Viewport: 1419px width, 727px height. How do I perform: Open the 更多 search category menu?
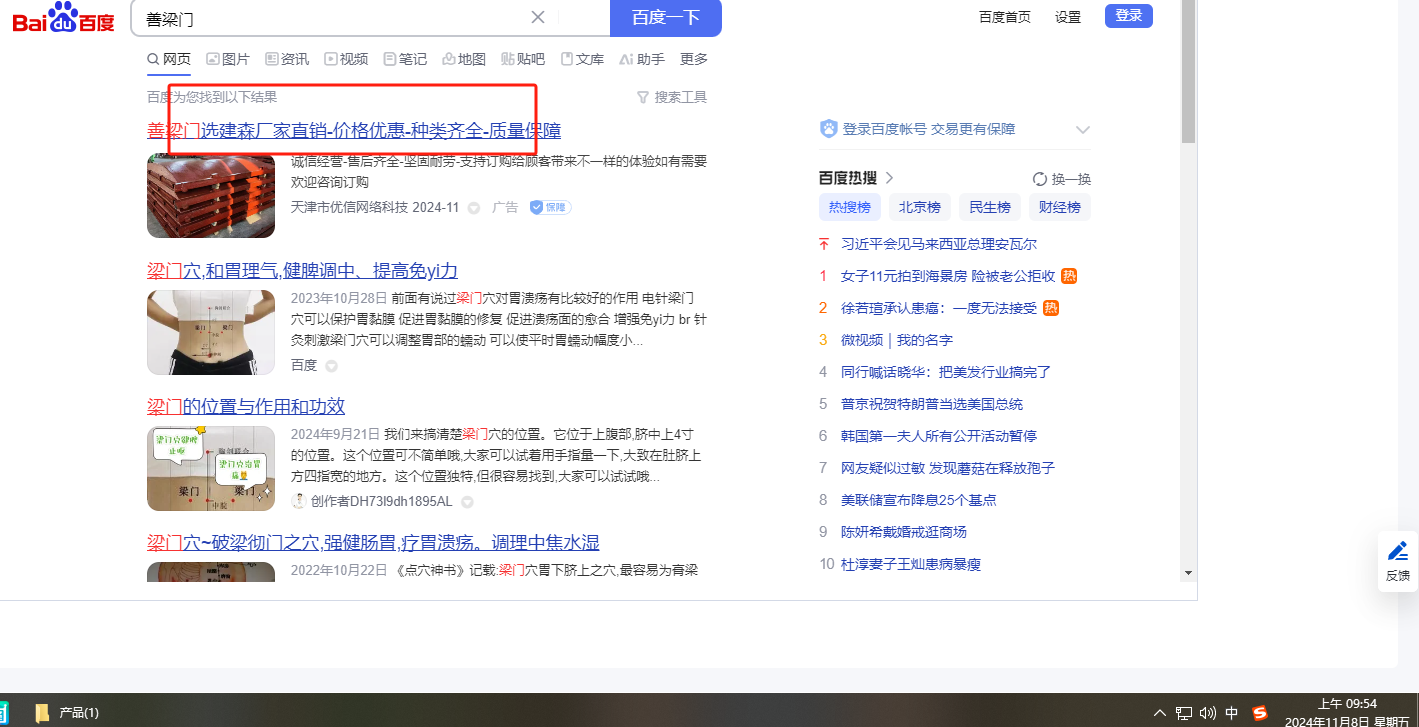(694, 59)
